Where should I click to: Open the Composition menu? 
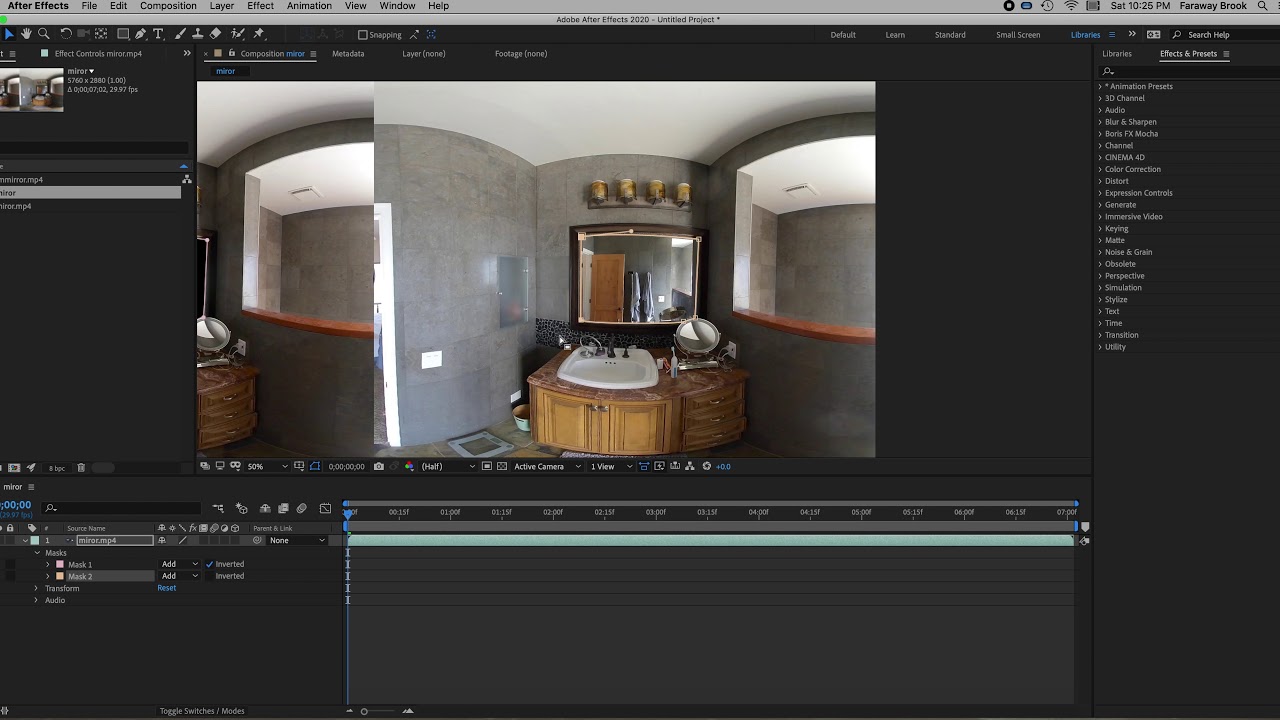click(168, 6)
